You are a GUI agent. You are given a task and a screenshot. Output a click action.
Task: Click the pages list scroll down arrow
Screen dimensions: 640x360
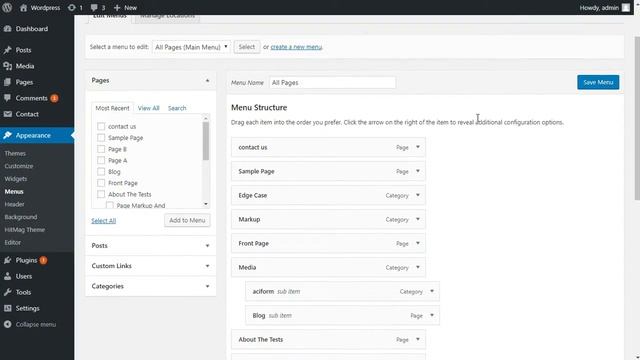click(x=206, y=204)
